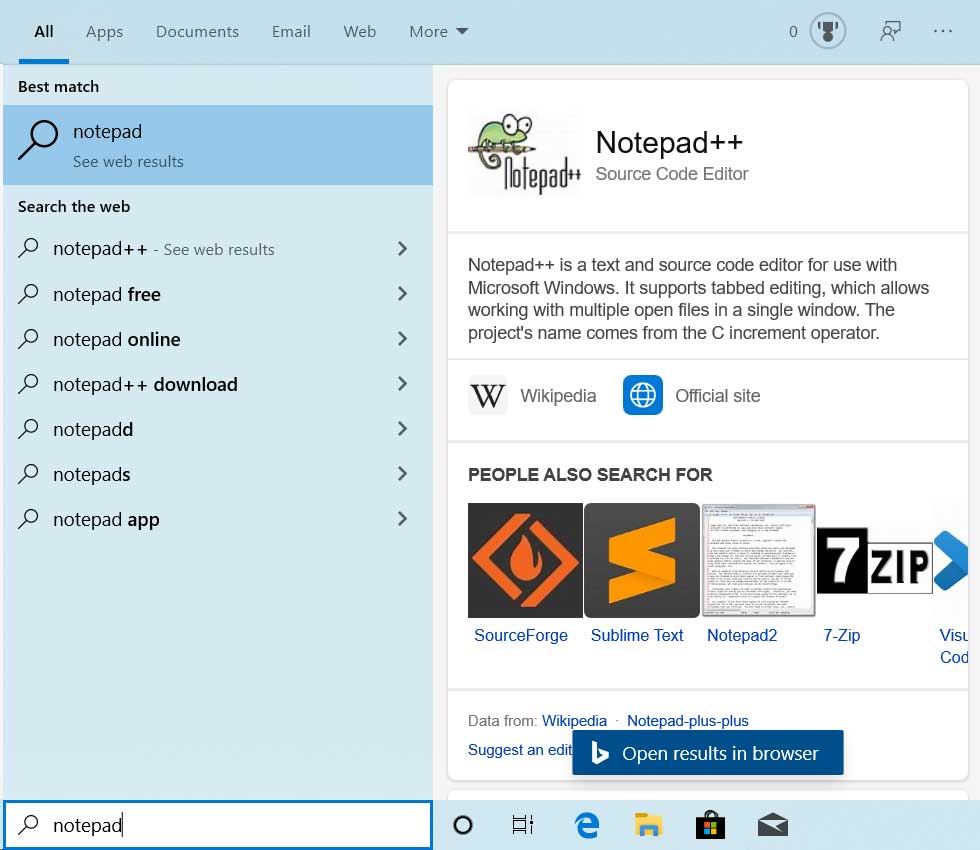Select the notepadd web suggestion
Viewport: 980px width, 850px height.
click(218, 429)
